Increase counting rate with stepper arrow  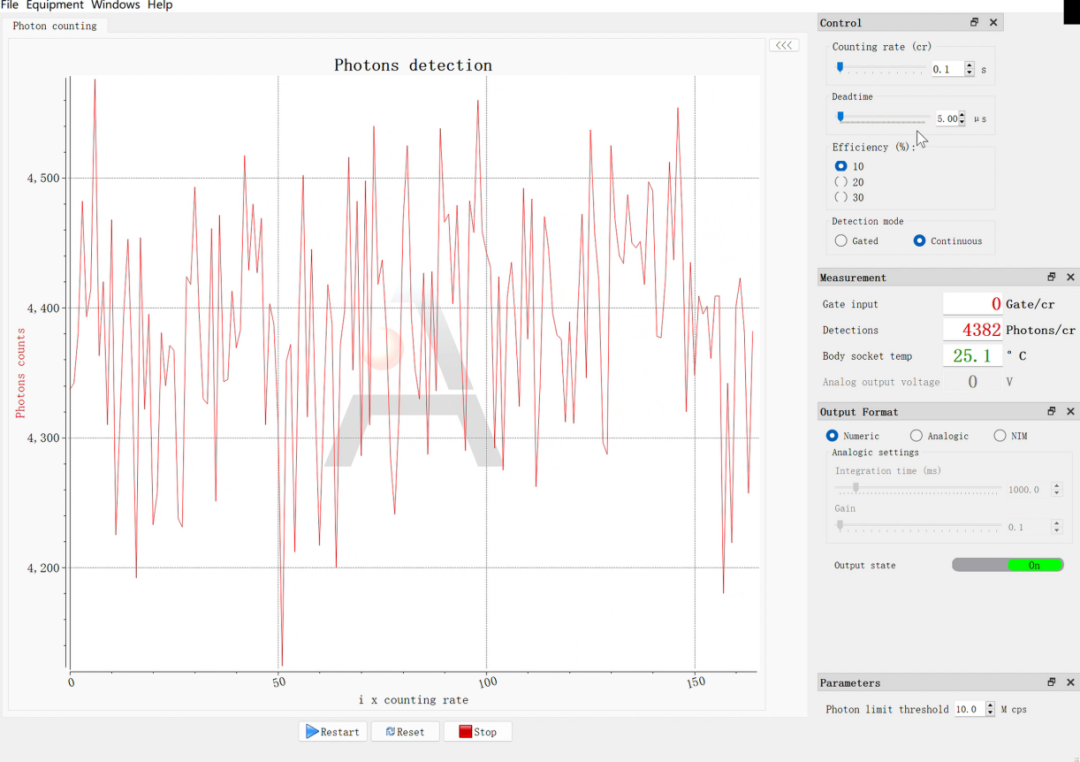point(970,65)
